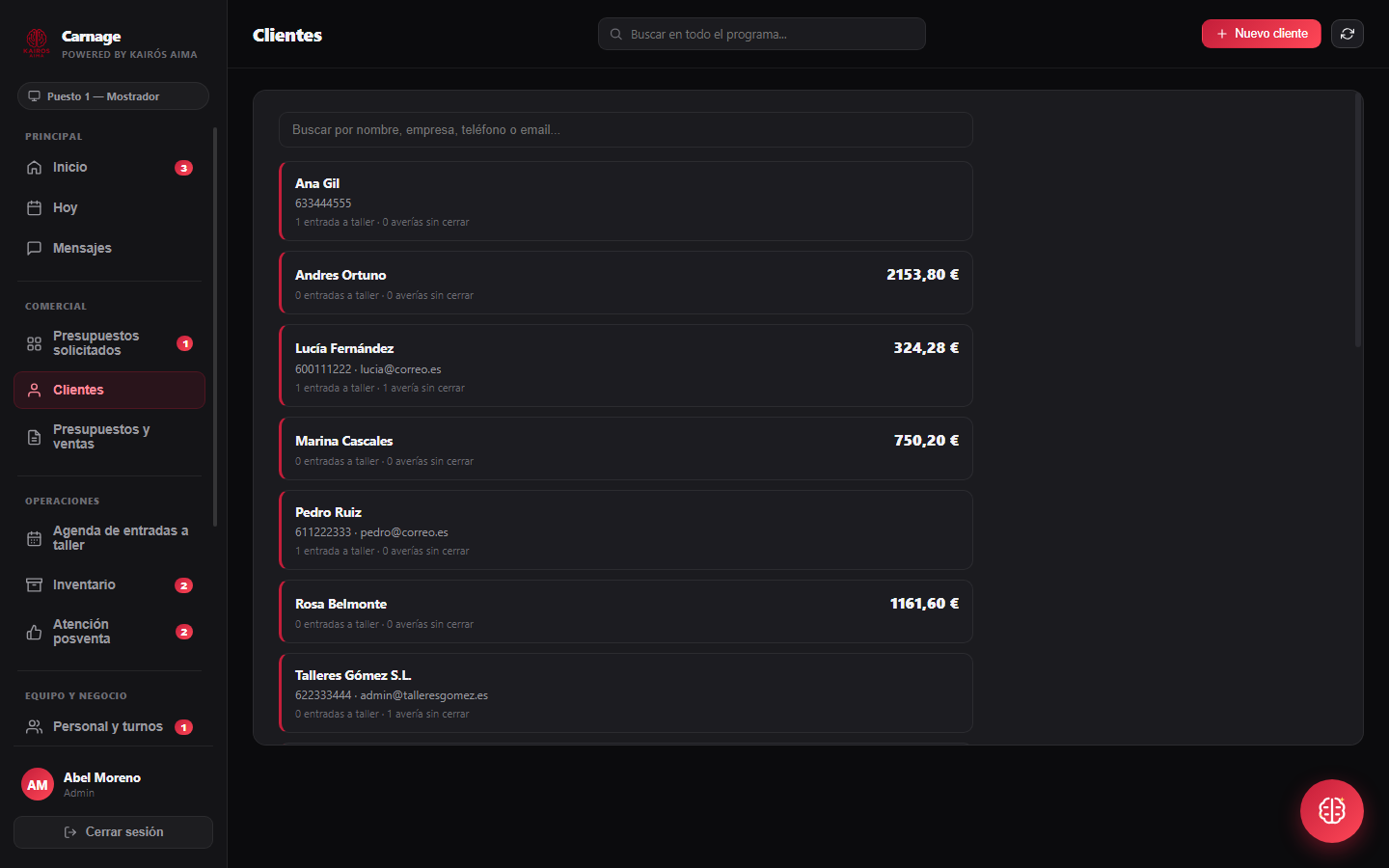The image size is (1389, 868).
Task: Open Mensajes chat icon
Action: (x=34, y=249)
